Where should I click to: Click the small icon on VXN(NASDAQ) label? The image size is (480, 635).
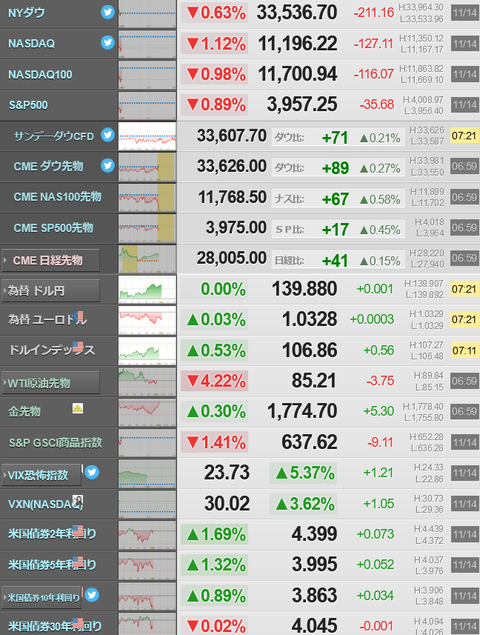pos(78,501)
